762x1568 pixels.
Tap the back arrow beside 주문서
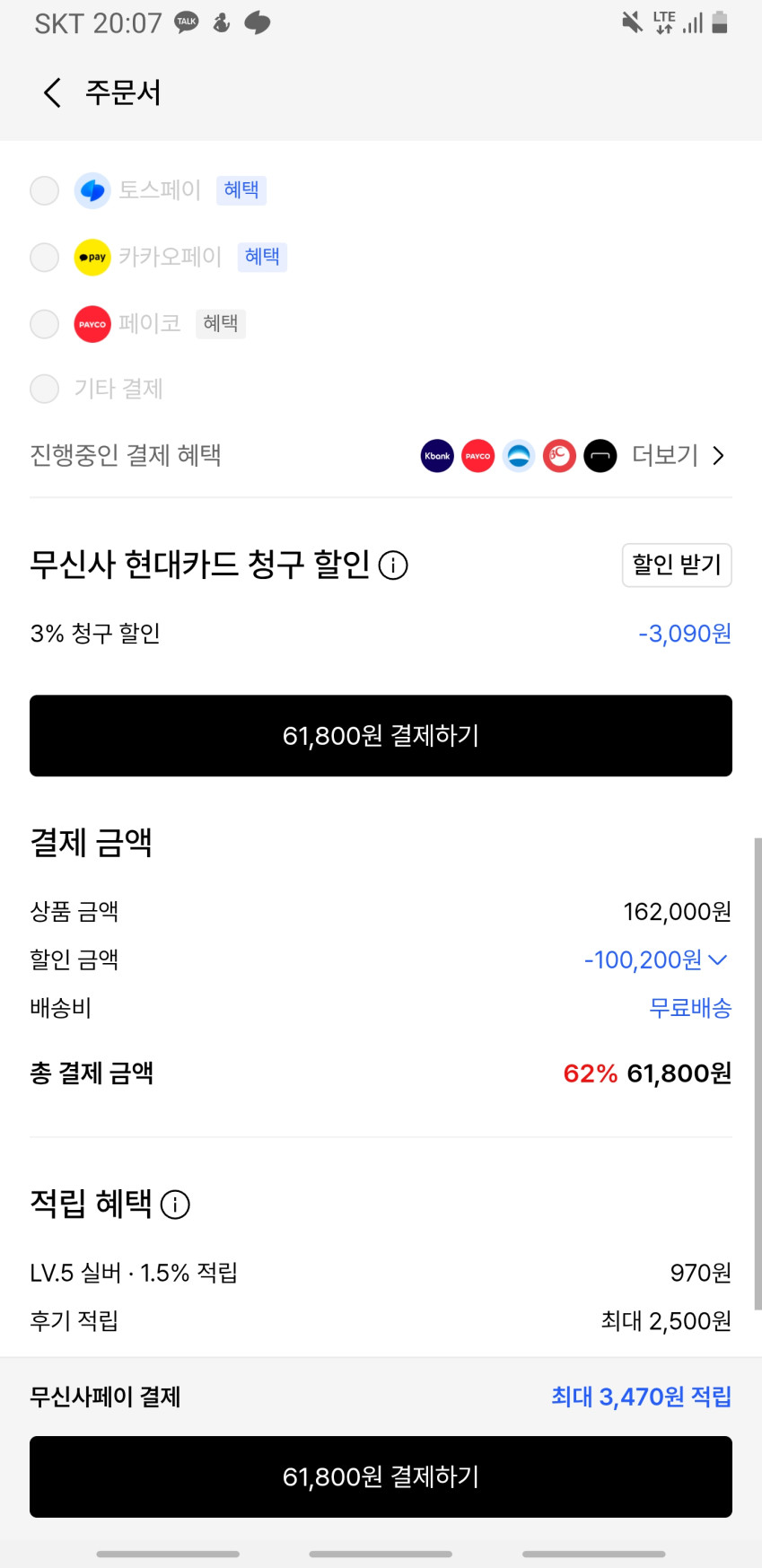click(53, 92)
